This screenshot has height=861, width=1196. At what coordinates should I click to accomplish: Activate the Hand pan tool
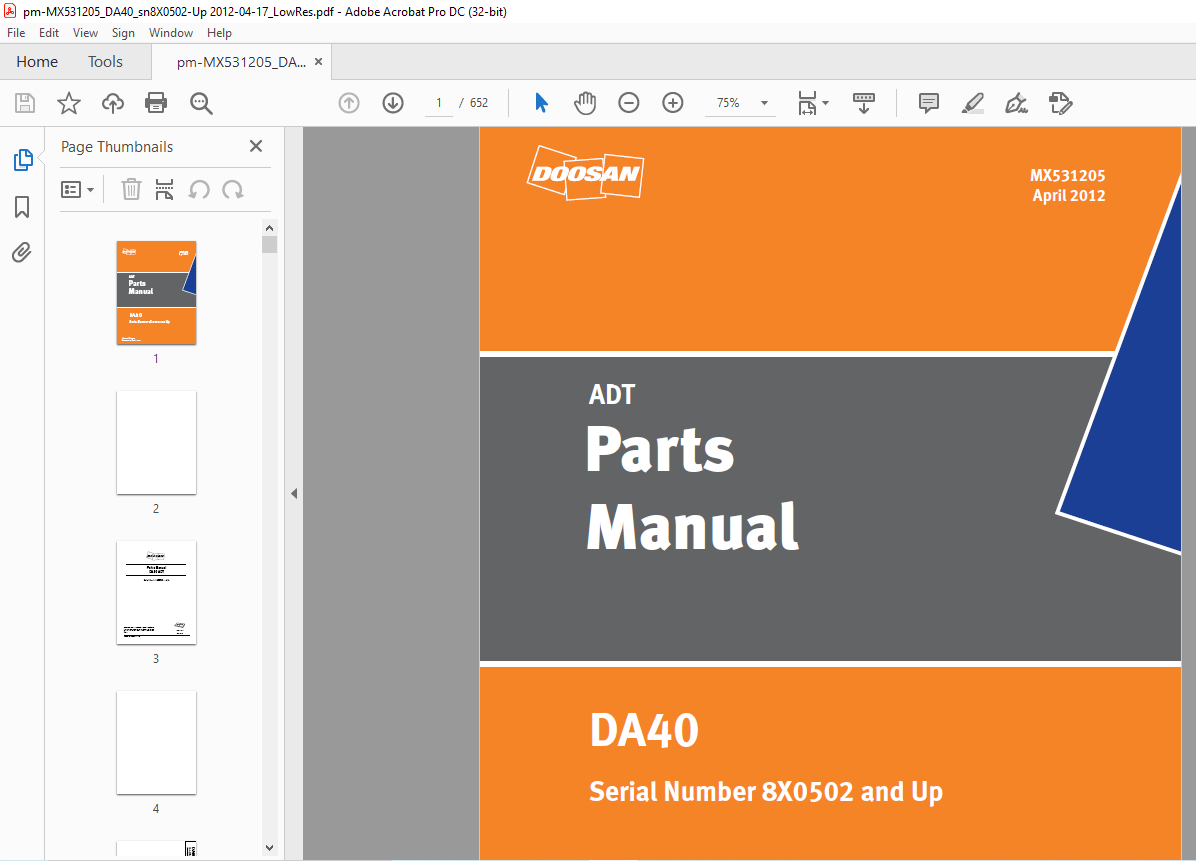click(585, 103)
